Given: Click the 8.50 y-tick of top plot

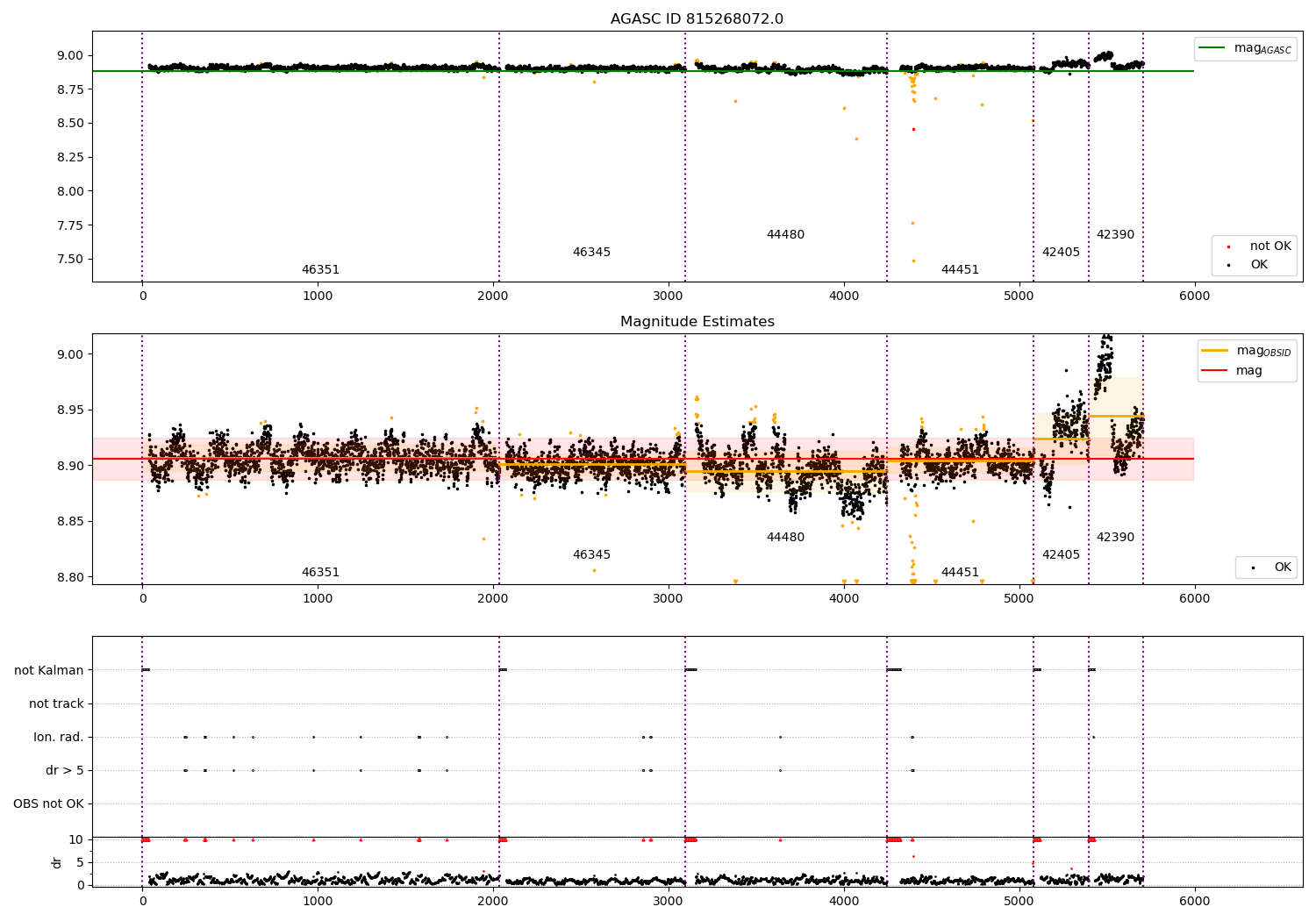Looking at the screenshot, I should [x=70, y=124].
